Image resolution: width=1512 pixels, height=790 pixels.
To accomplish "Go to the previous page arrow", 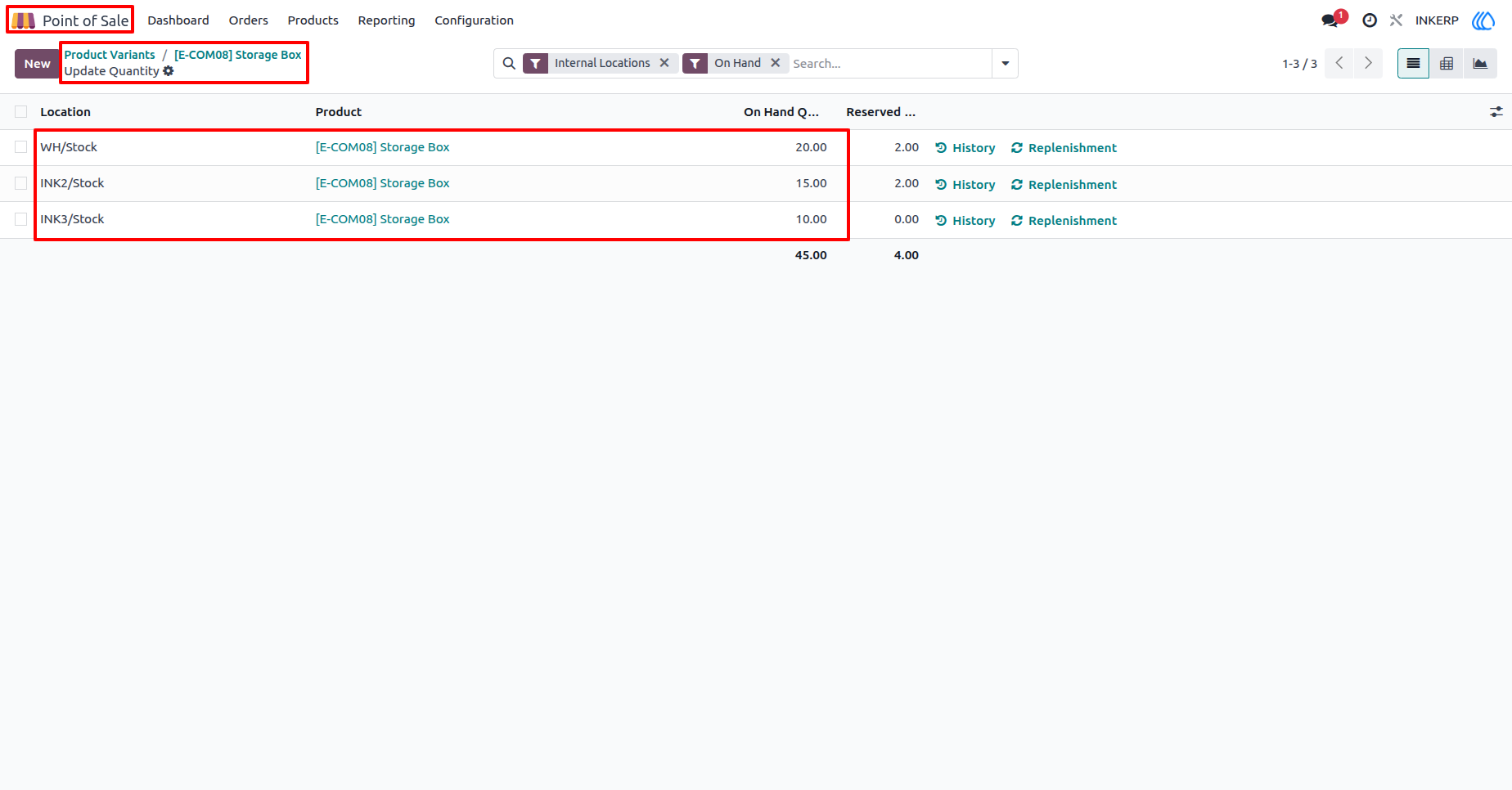I will [1339, 63].
